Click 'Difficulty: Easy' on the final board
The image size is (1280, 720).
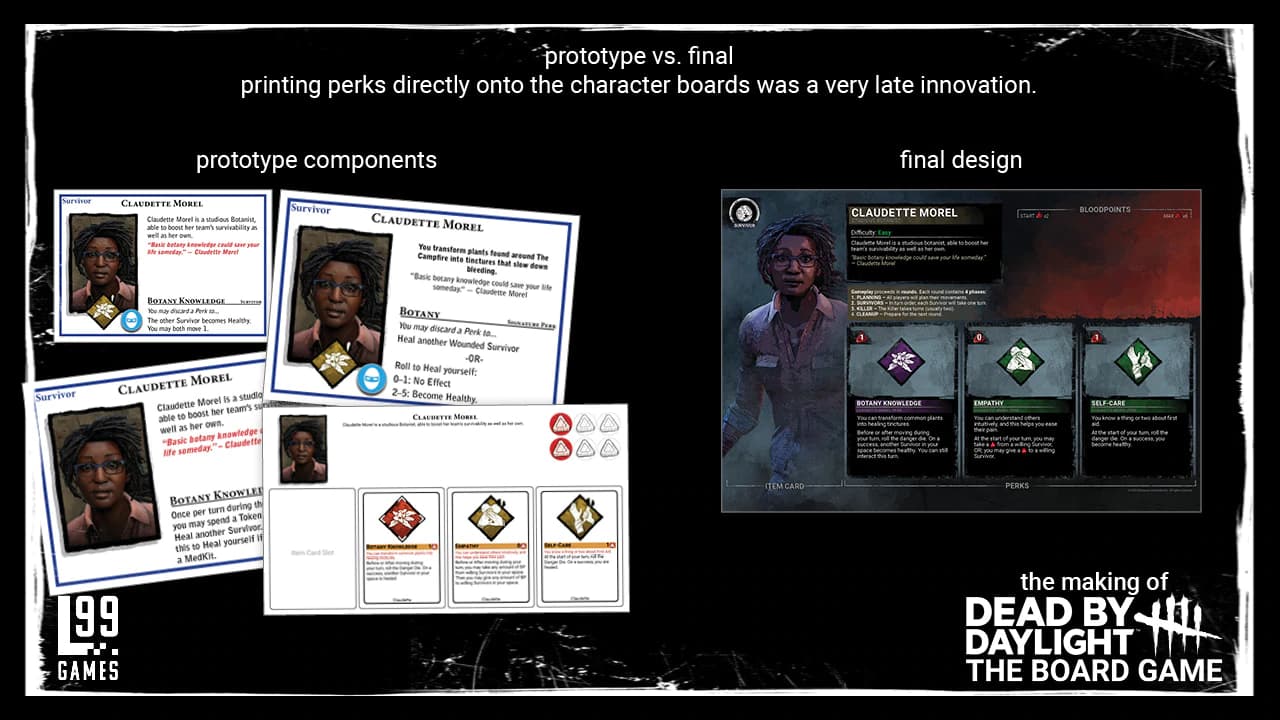point(871,231)
